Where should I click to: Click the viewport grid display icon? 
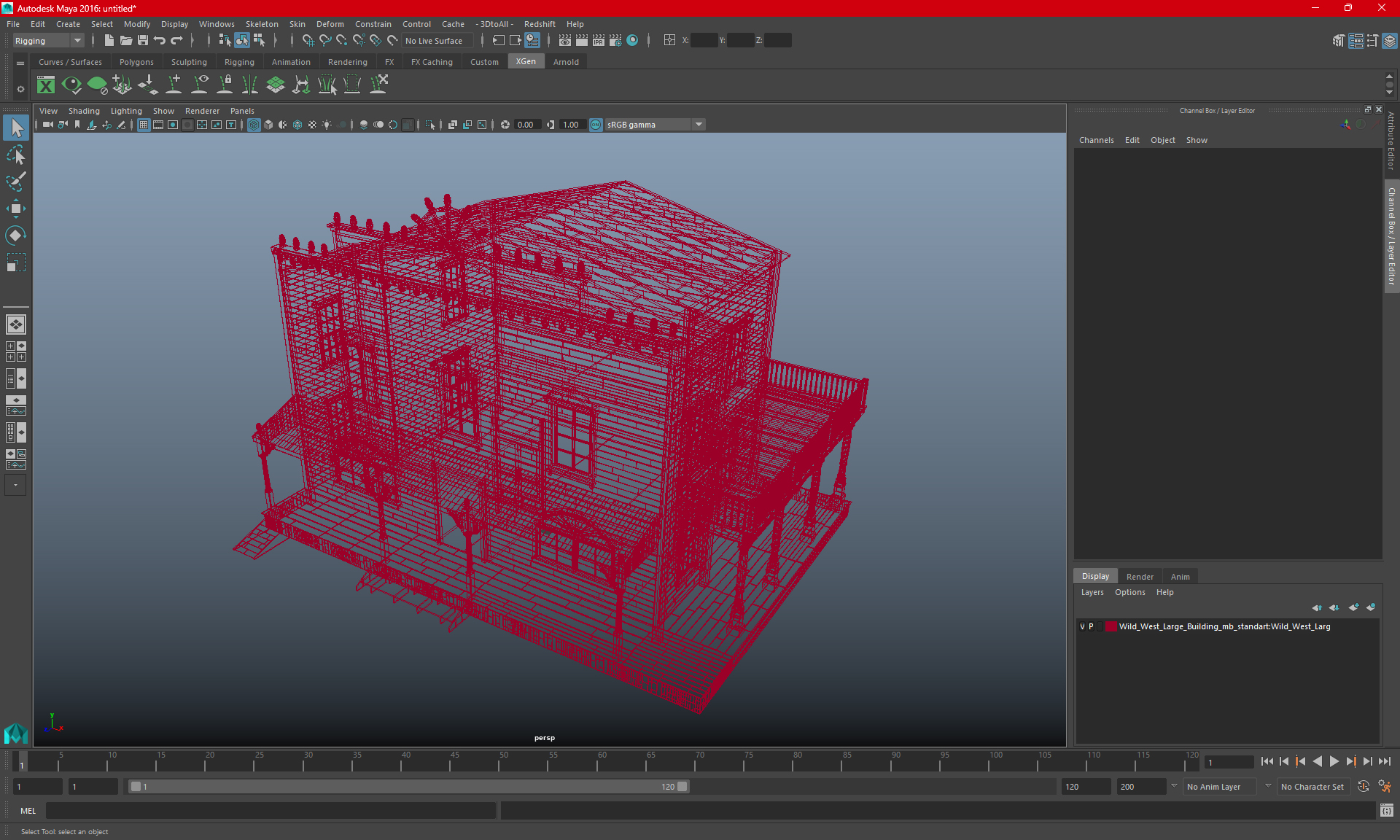144,125
